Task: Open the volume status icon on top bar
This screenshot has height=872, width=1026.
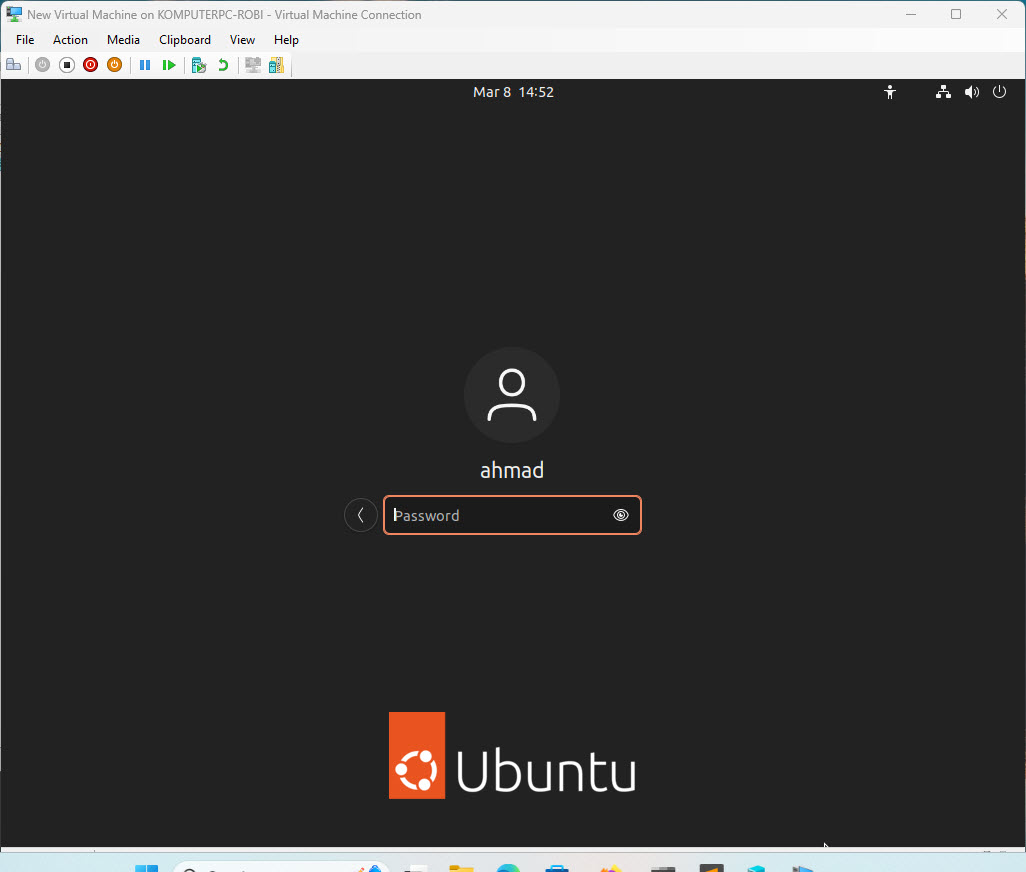Action: pos(971,91)
